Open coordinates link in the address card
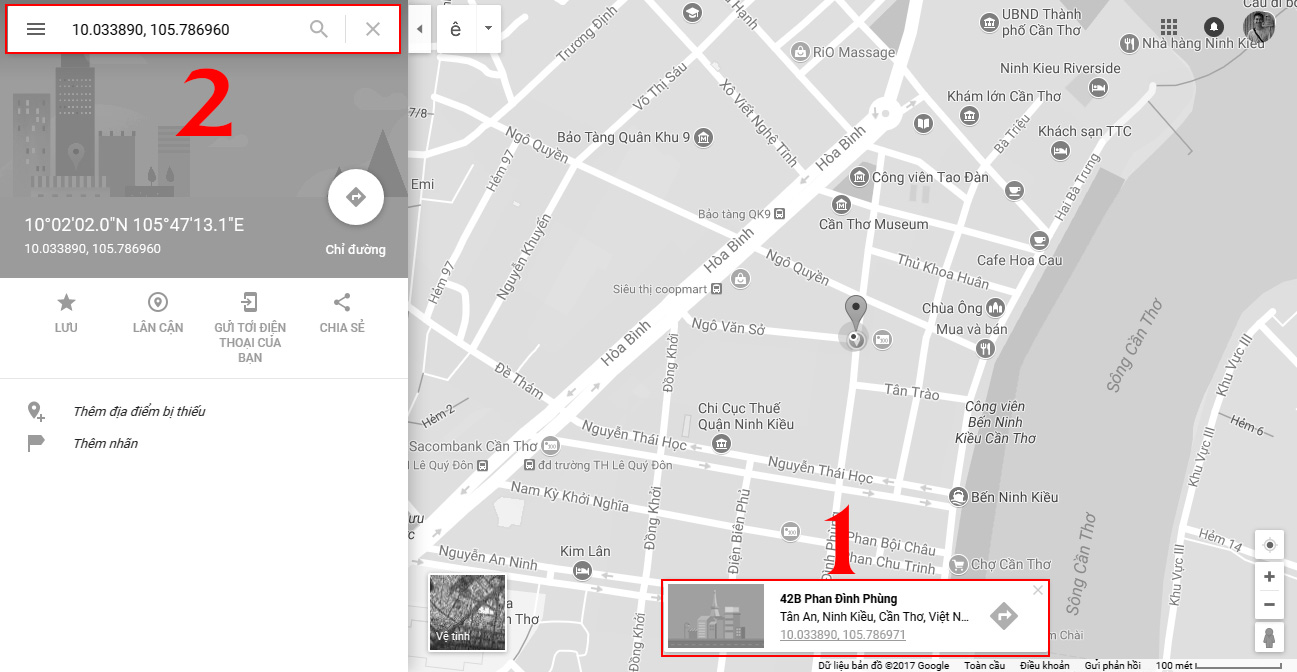This screenshot has height=672, width=1297. pos(842,635)
